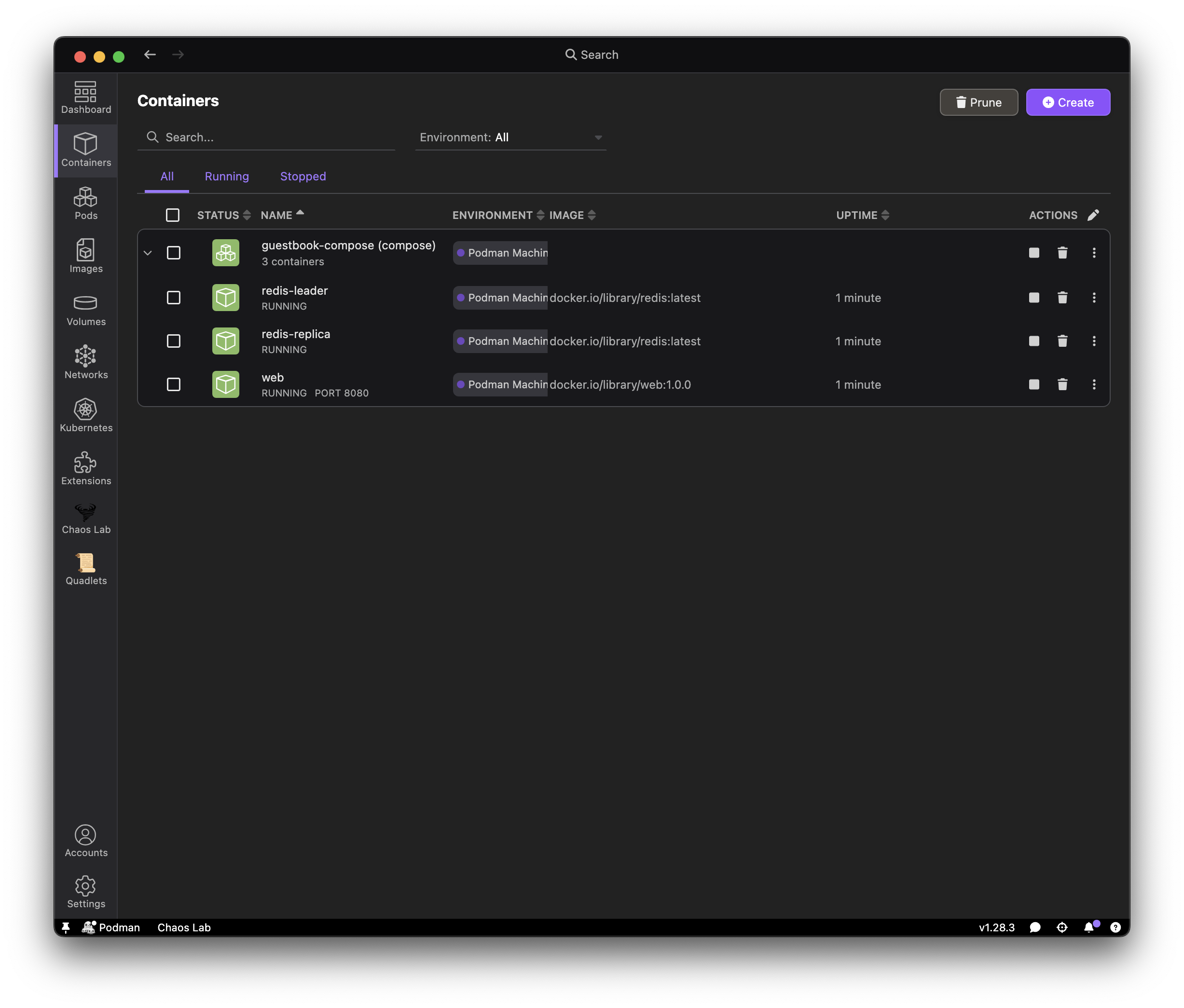The width and height of the screenshot is (1184, 1008).
Task: Open the Networks sidebar section
Action: coord(86,363)
